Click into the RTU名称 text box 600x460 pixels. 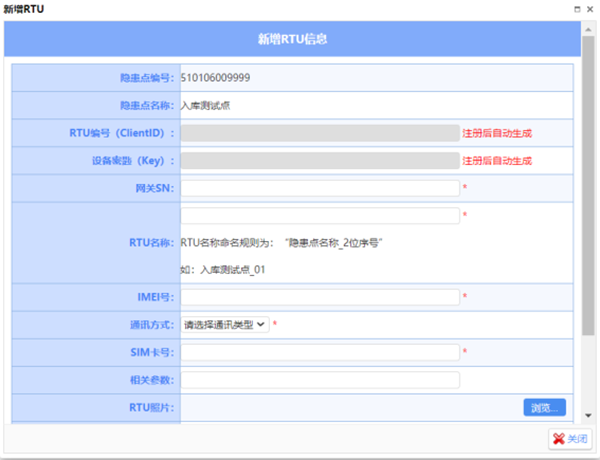[x=320, y=215]
